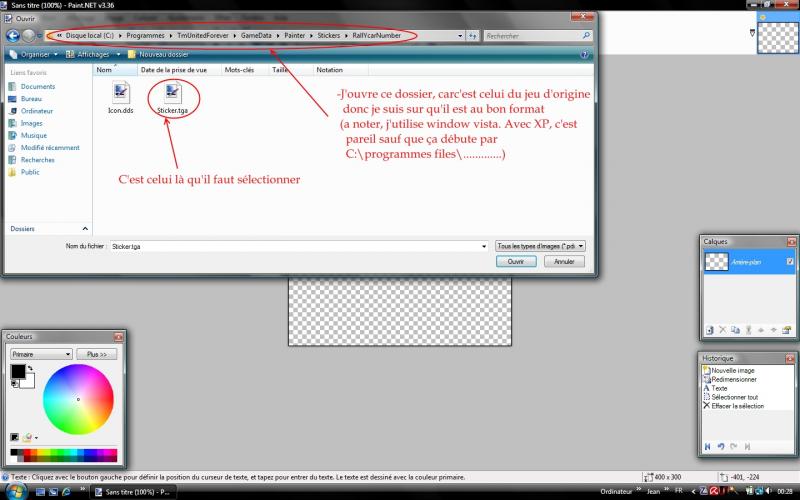Click Stickers in the address path
The height and width of the screenshot is (500, 800).
click(329, 36)
